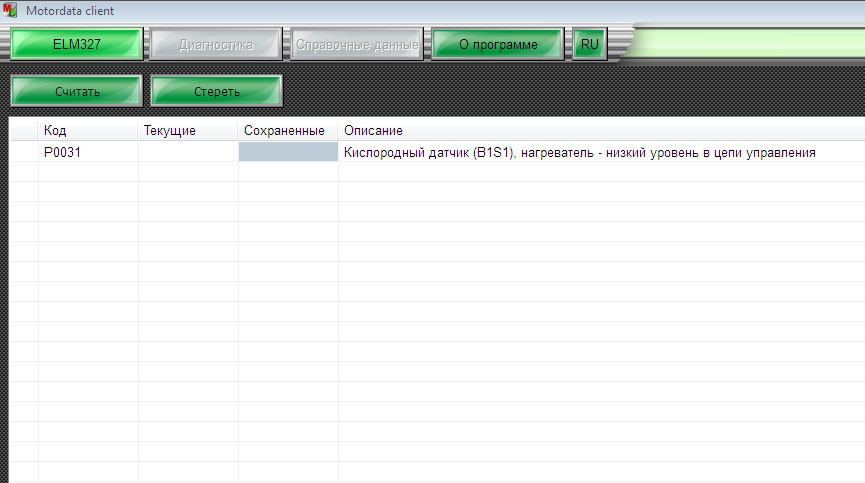
Task: Click the Motordata client app icon
Action: coord(10,10)
